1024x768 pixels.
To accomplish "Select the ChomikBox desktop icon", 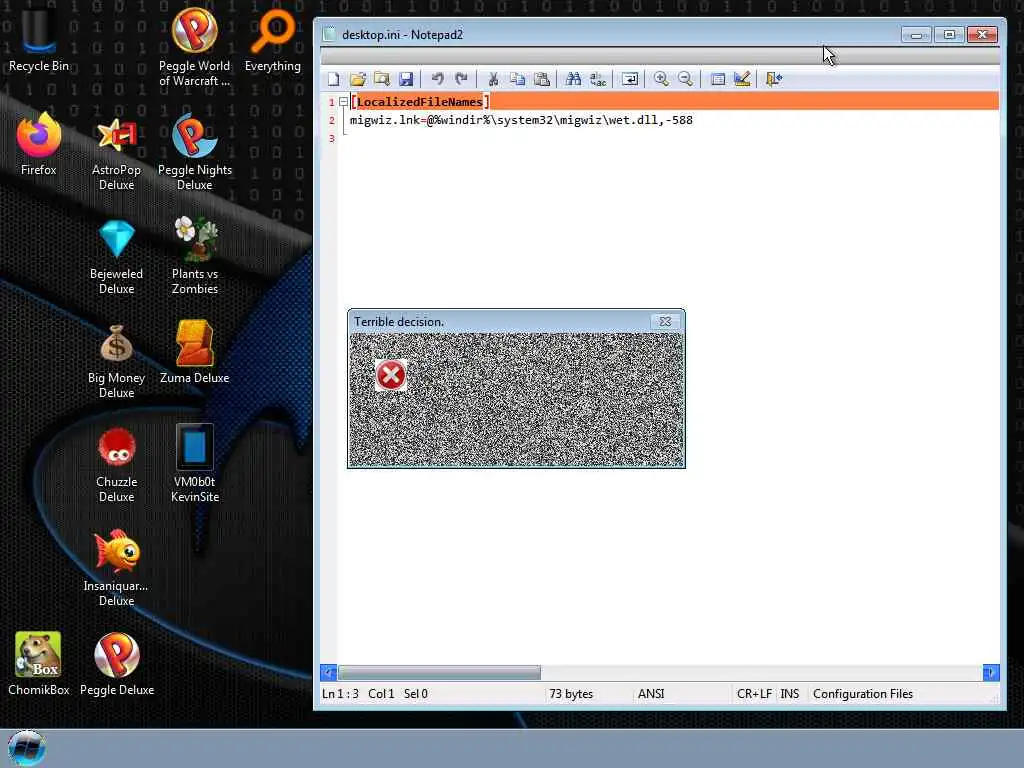I will (x=39, y=664).
